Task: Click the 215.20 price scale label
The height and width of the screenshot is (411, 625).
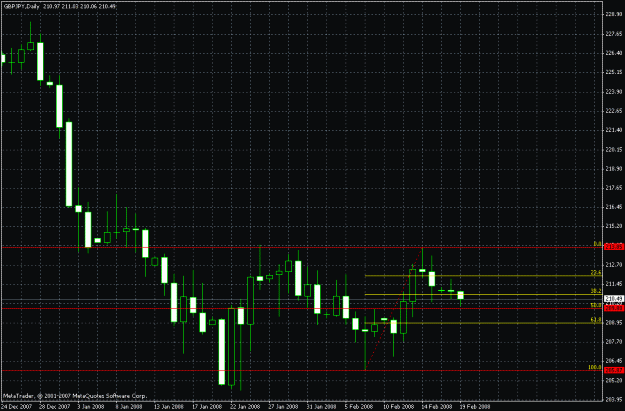Action: tap(613, 226)
